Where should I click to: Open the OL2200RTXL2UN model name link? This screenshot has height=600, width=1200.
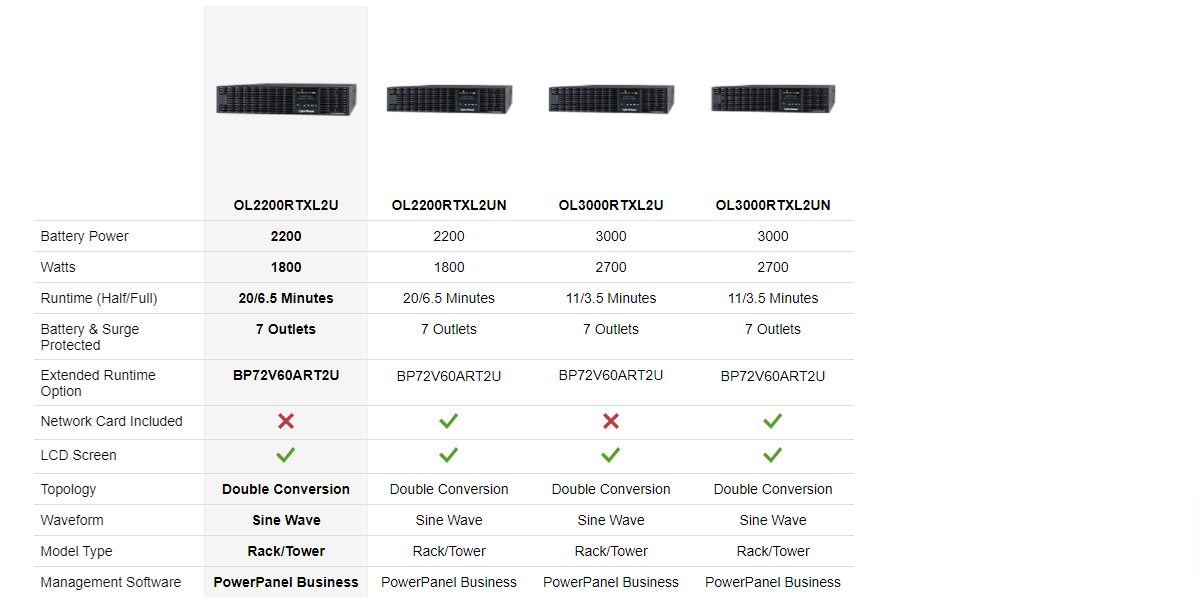(x=449, y=205)
